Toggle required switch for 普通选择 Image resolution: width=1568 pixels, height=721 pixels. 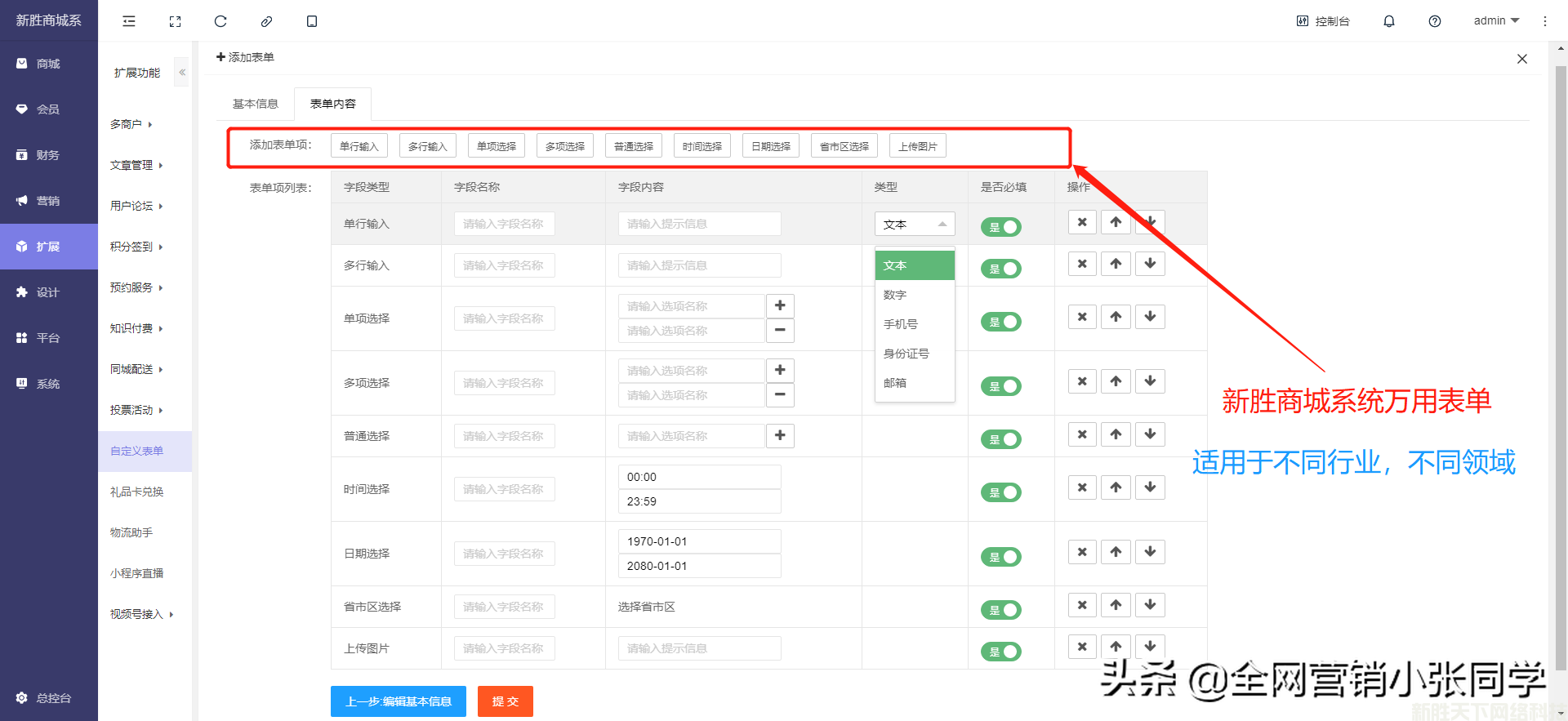(1001, 439)
